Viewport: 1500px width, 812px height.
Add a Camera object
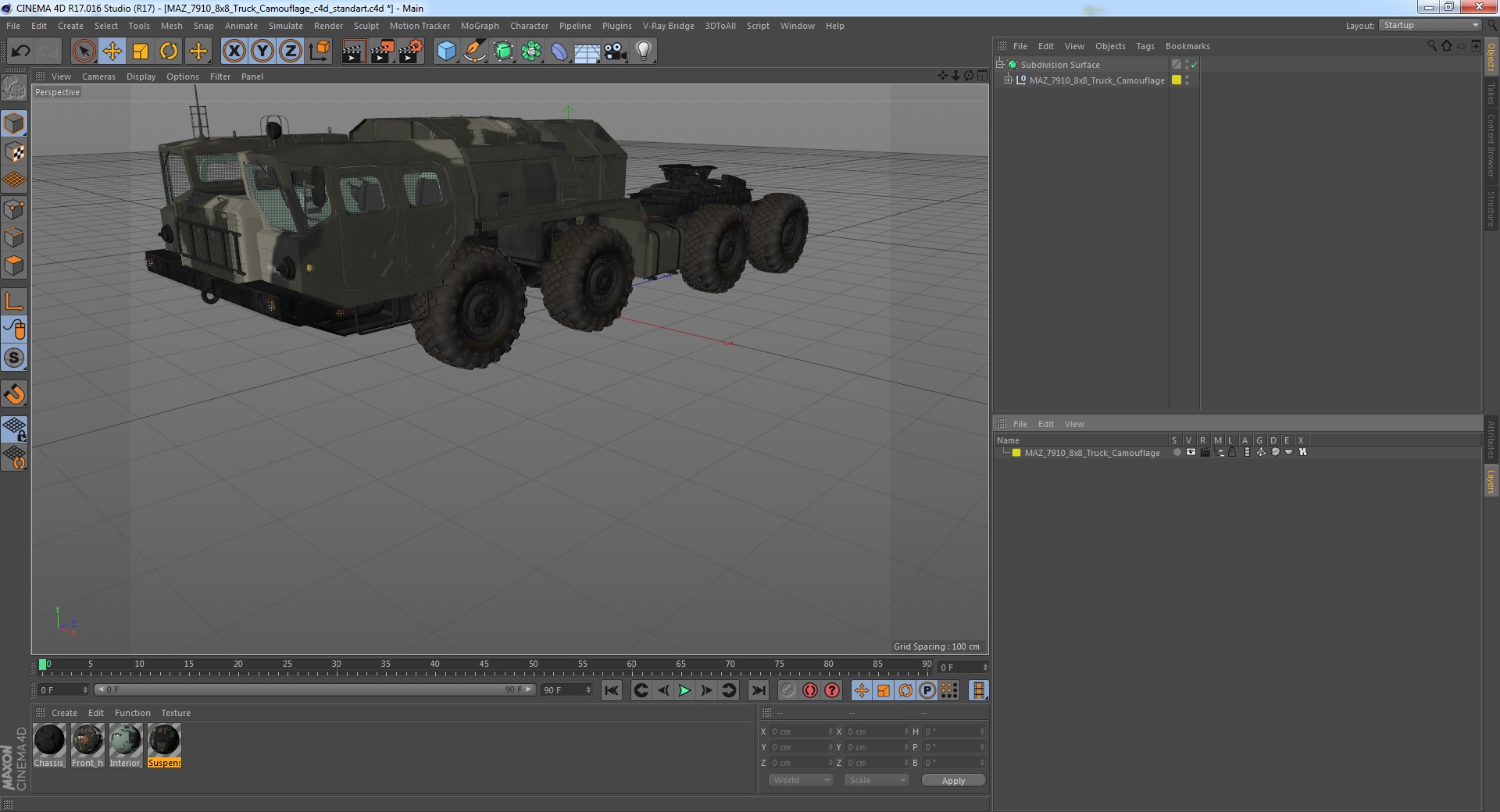click(x=616, y=52)
